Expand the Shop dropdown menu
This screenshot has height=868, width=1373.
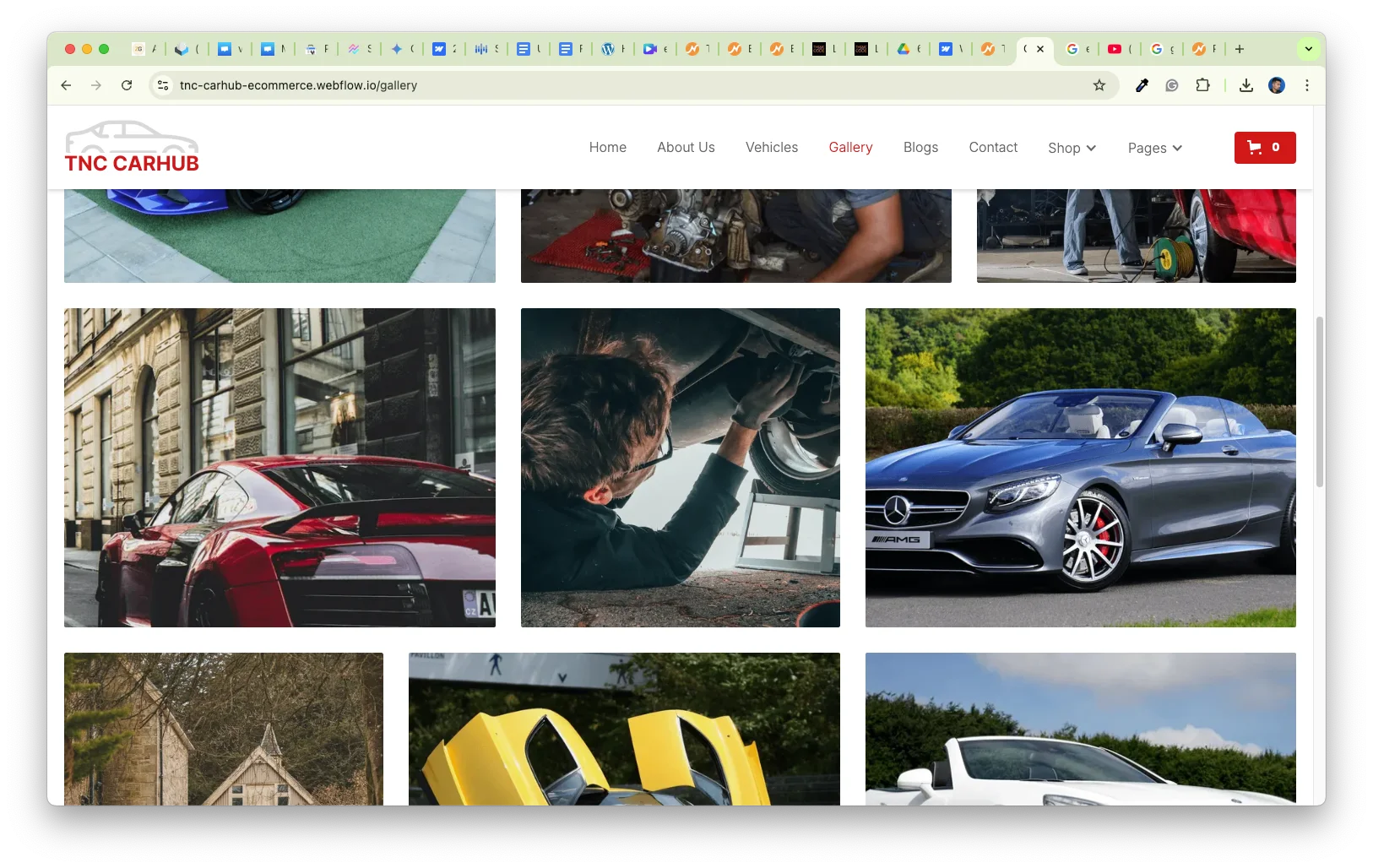tap(1072, 148)
